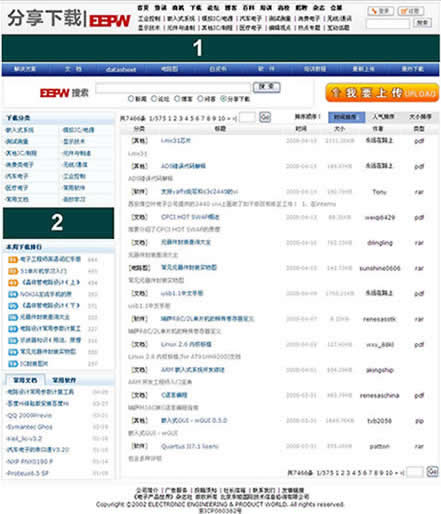Click the login button with pencil icon in header
Viewport: 441px width, 514px height.
pos(381,11)
